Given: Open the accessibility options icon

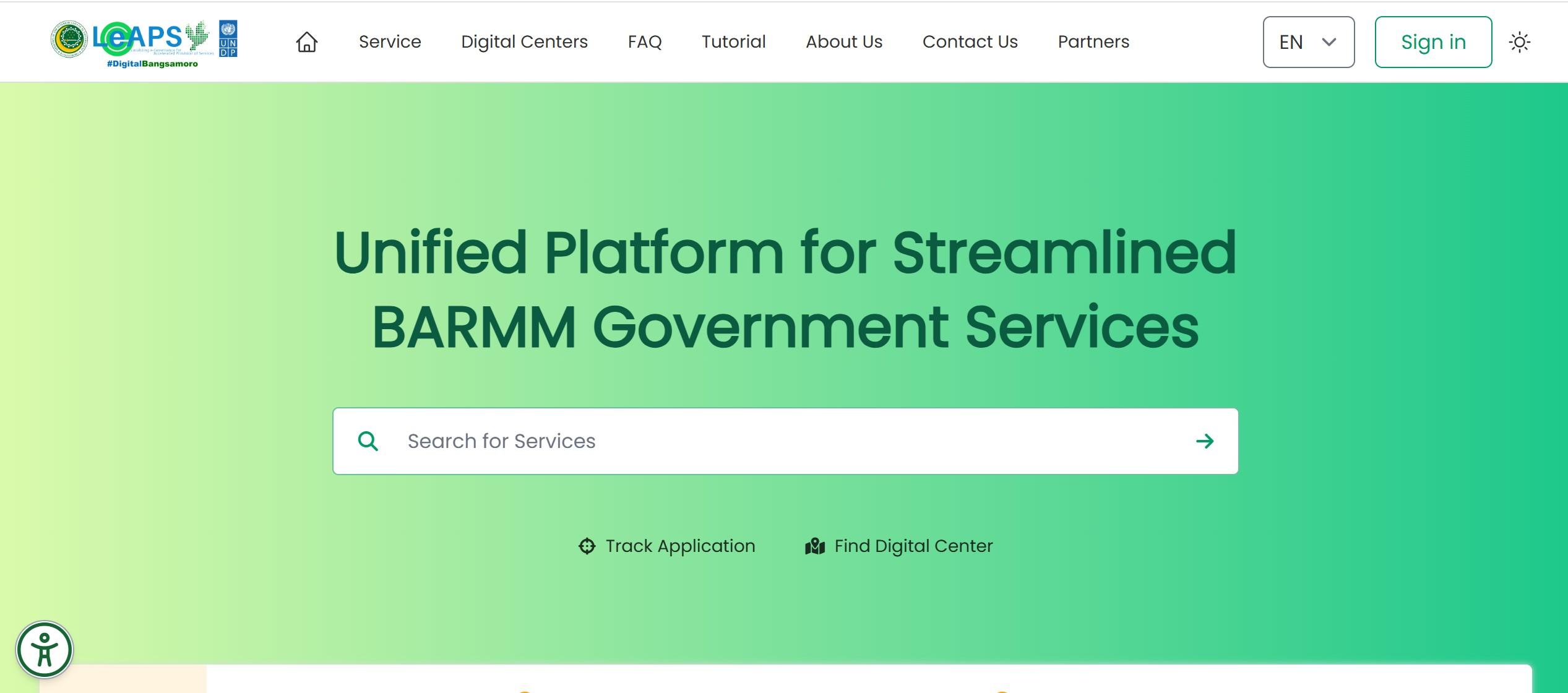Looking at the screenshot, I should 46,649.
